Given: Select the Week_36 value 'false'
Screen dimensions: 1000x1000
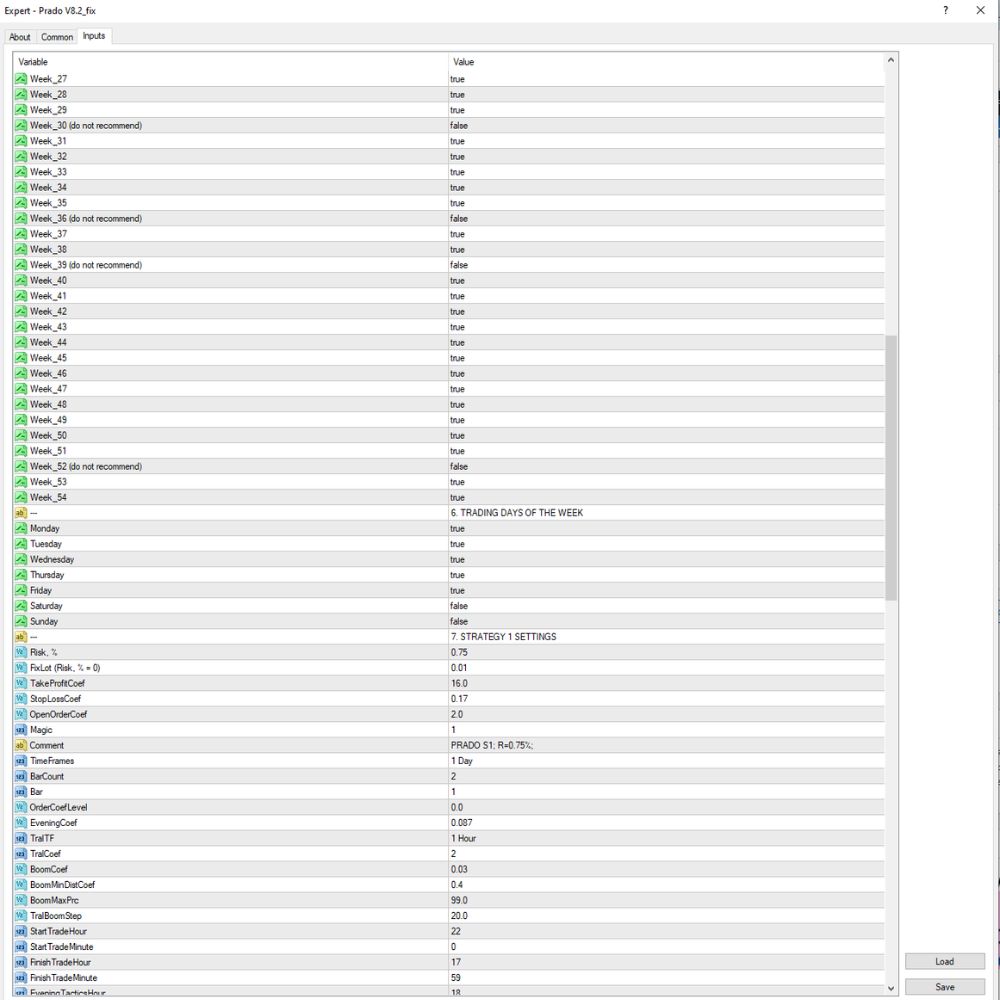Looking at the screenshot, I should 459,219.
